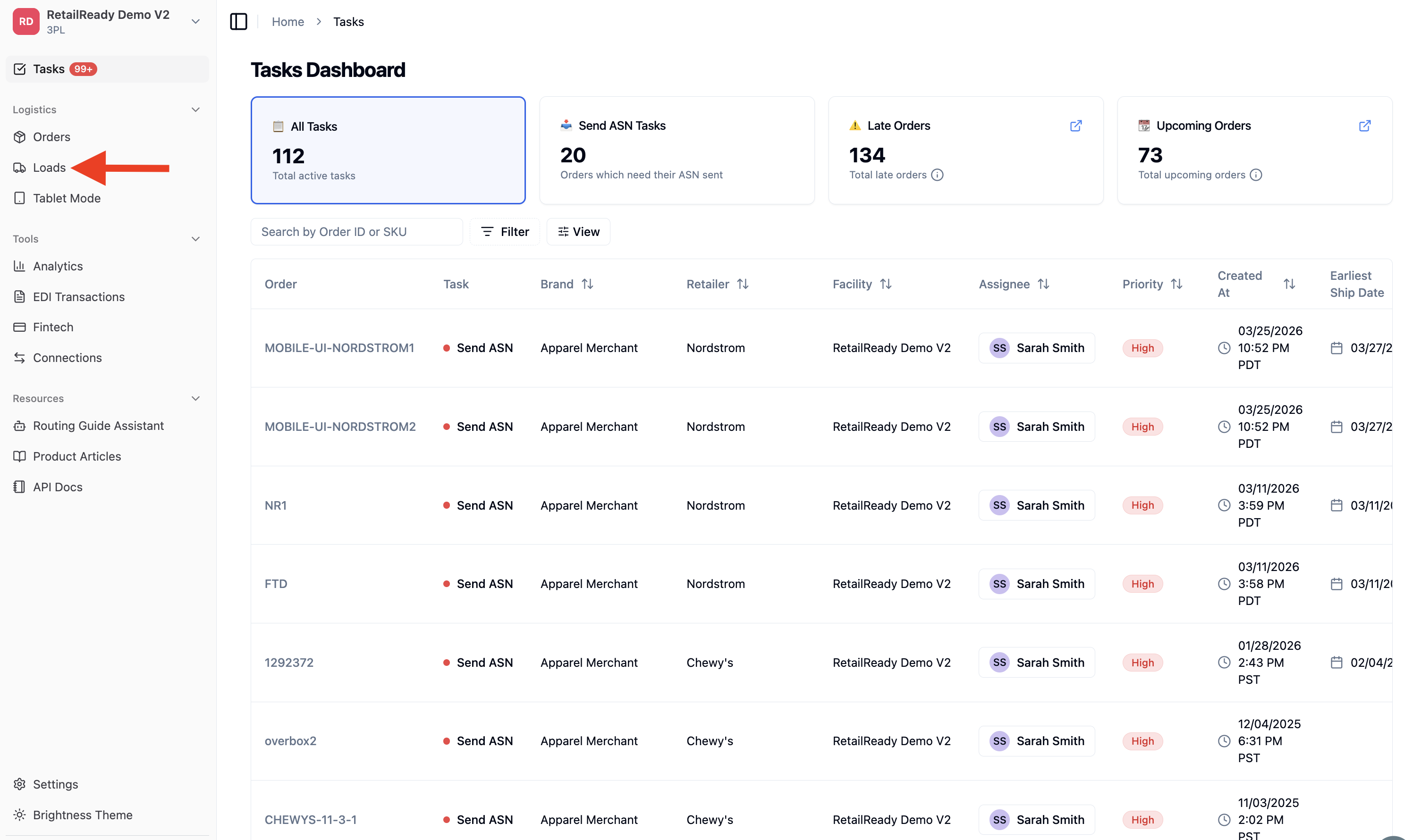Image resolution: width=1421 pixels, height=840 pixels.
Task: Sort table by Priority column arrows
Action: pos(1176,284)
